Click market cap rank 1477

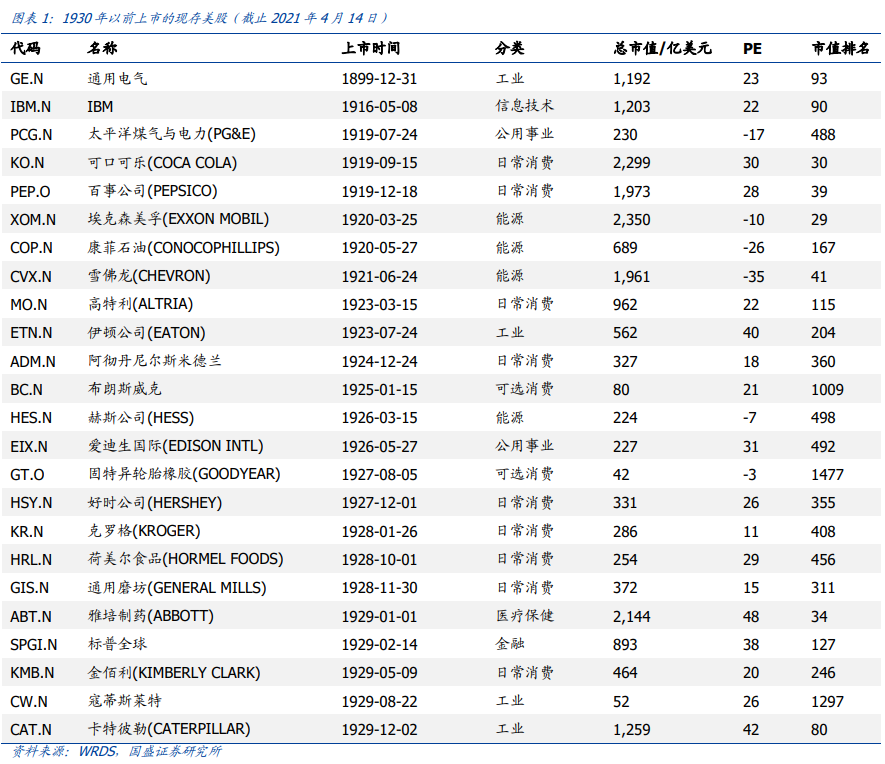click(827, 475)
